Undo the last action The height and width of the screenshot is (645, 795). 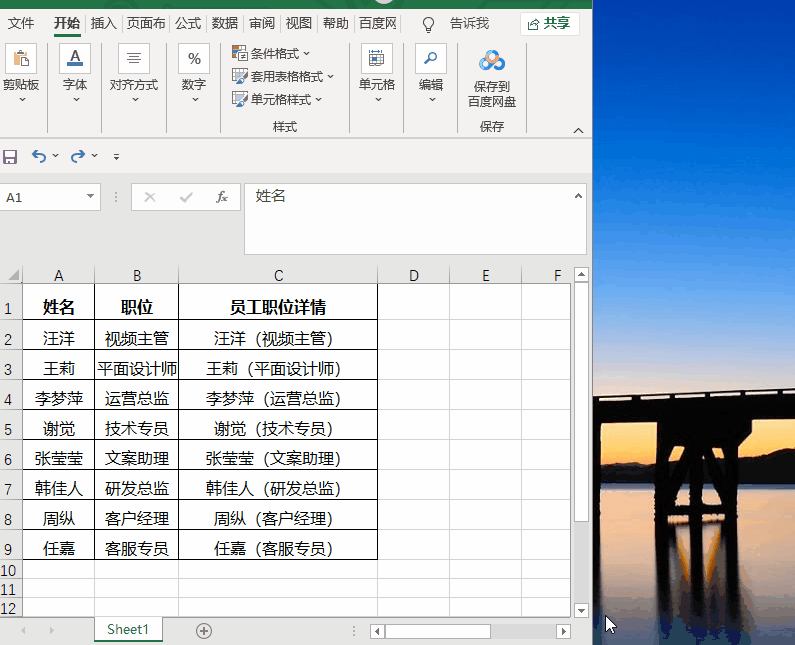tap(39, 156)
